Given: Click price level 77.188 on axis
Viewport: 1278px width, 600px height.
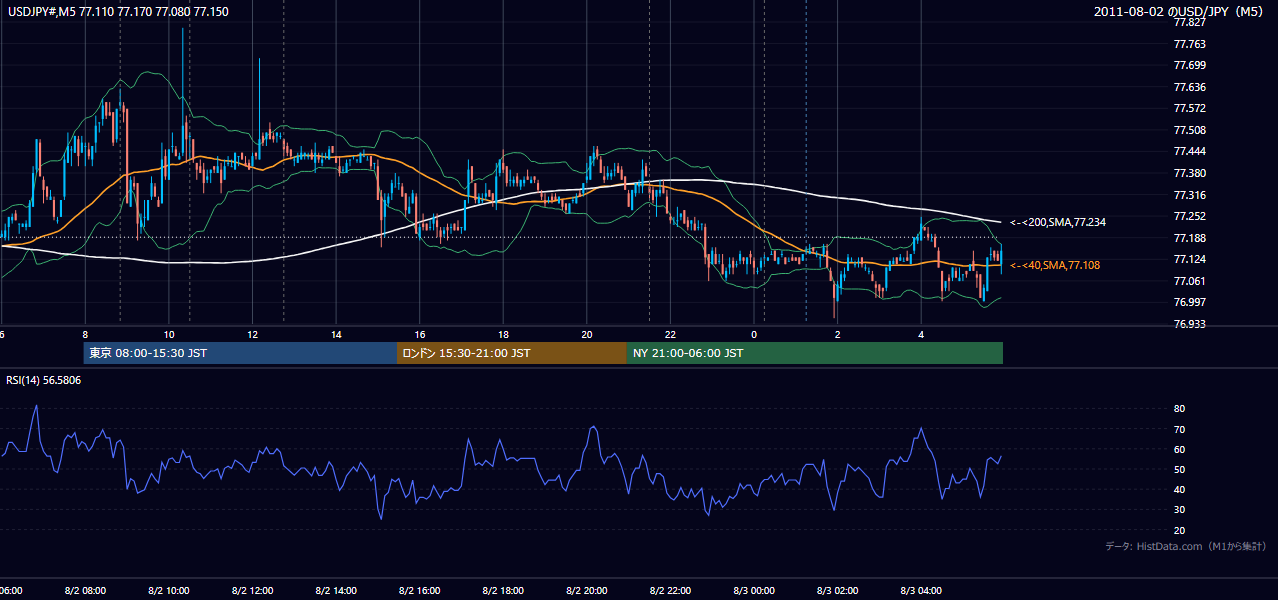Looking at the screenshot, I should [1192, 238].
